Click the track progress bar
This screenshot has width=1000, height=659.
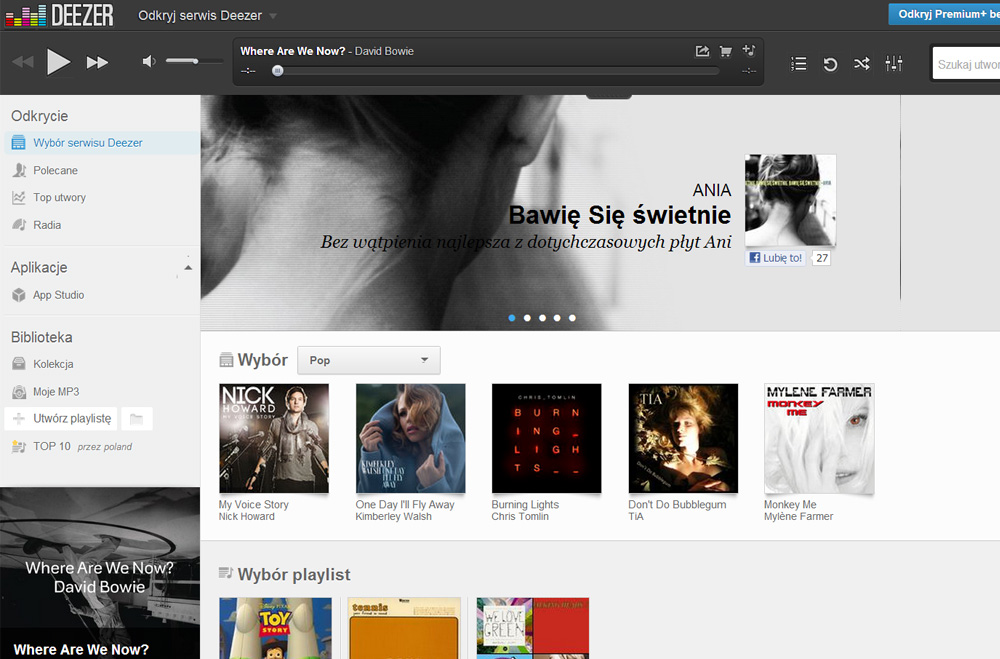(496, 71)
